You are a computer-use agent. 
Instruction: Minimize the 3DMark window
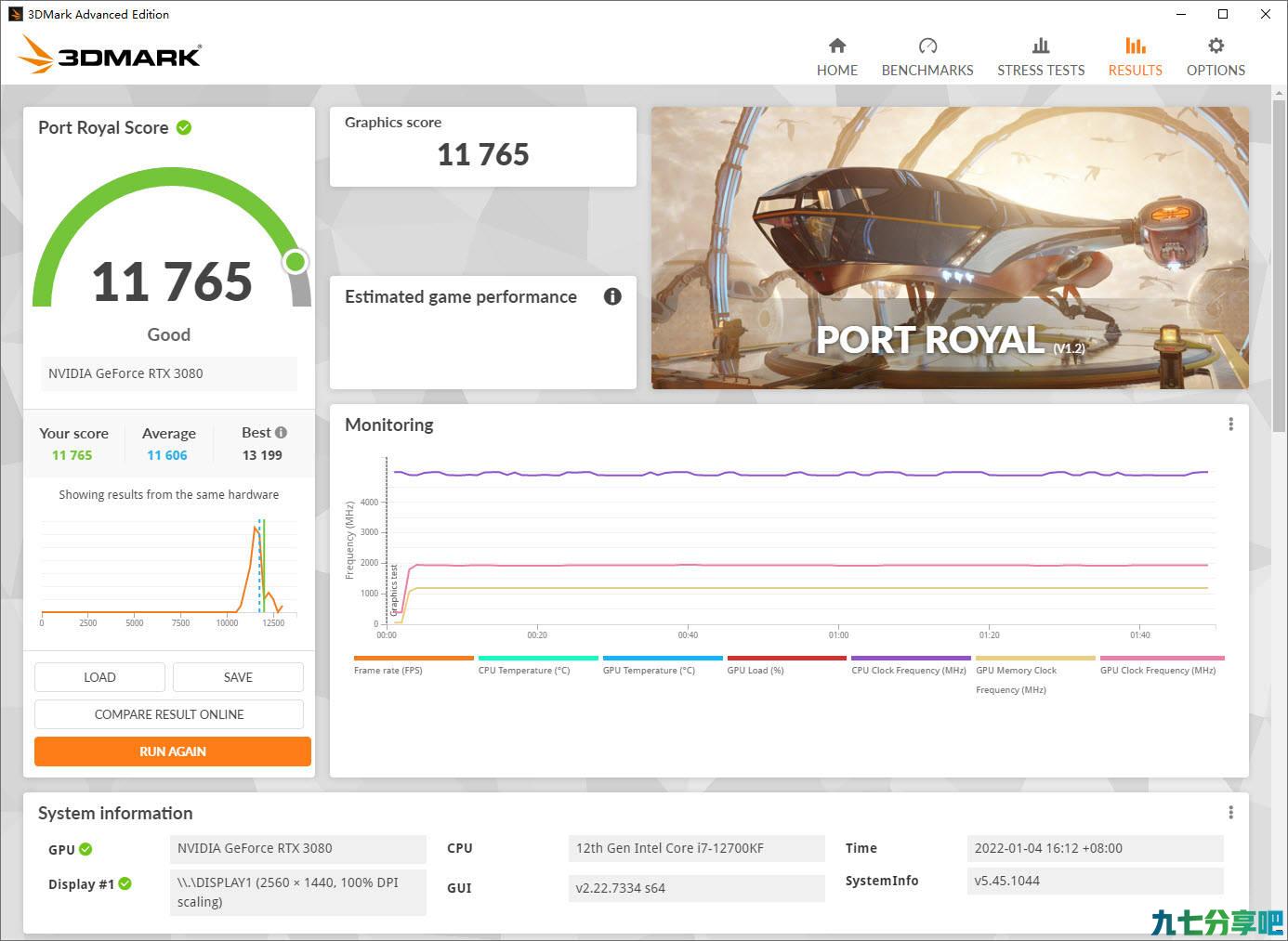coord(1181,14)
